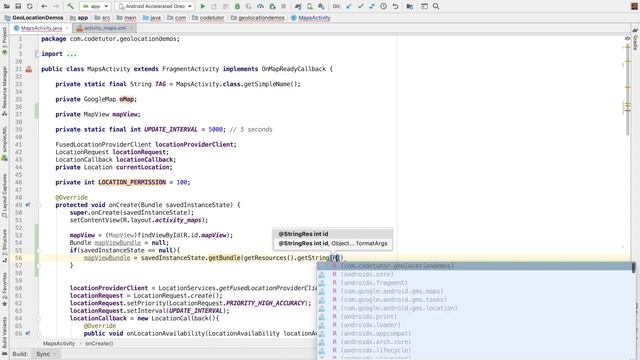640x360 pixels.
Task: Choose R (androidx.loader) completion suggestion
Action: point(475,325)
